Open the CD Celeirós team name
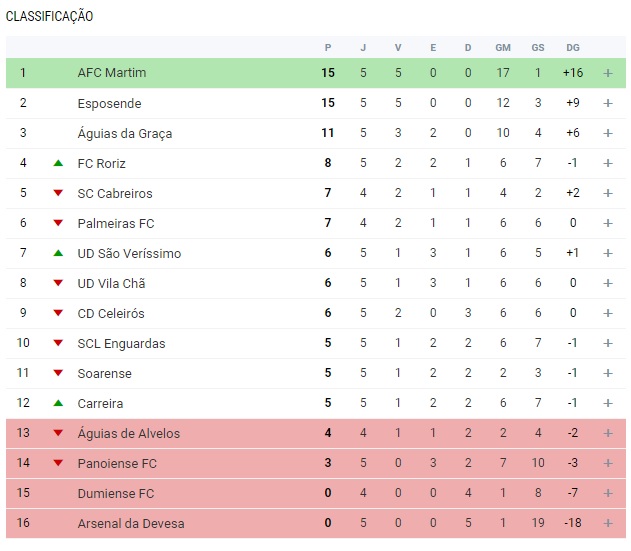The image size is (631, 551). point(111,313)
